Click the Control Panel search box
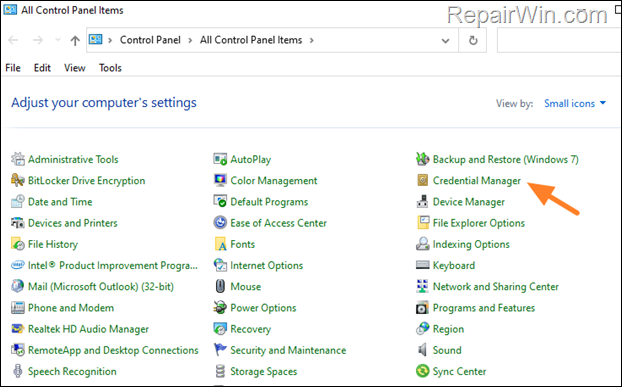This screenshot has height=387, width=622. (559, 40)
